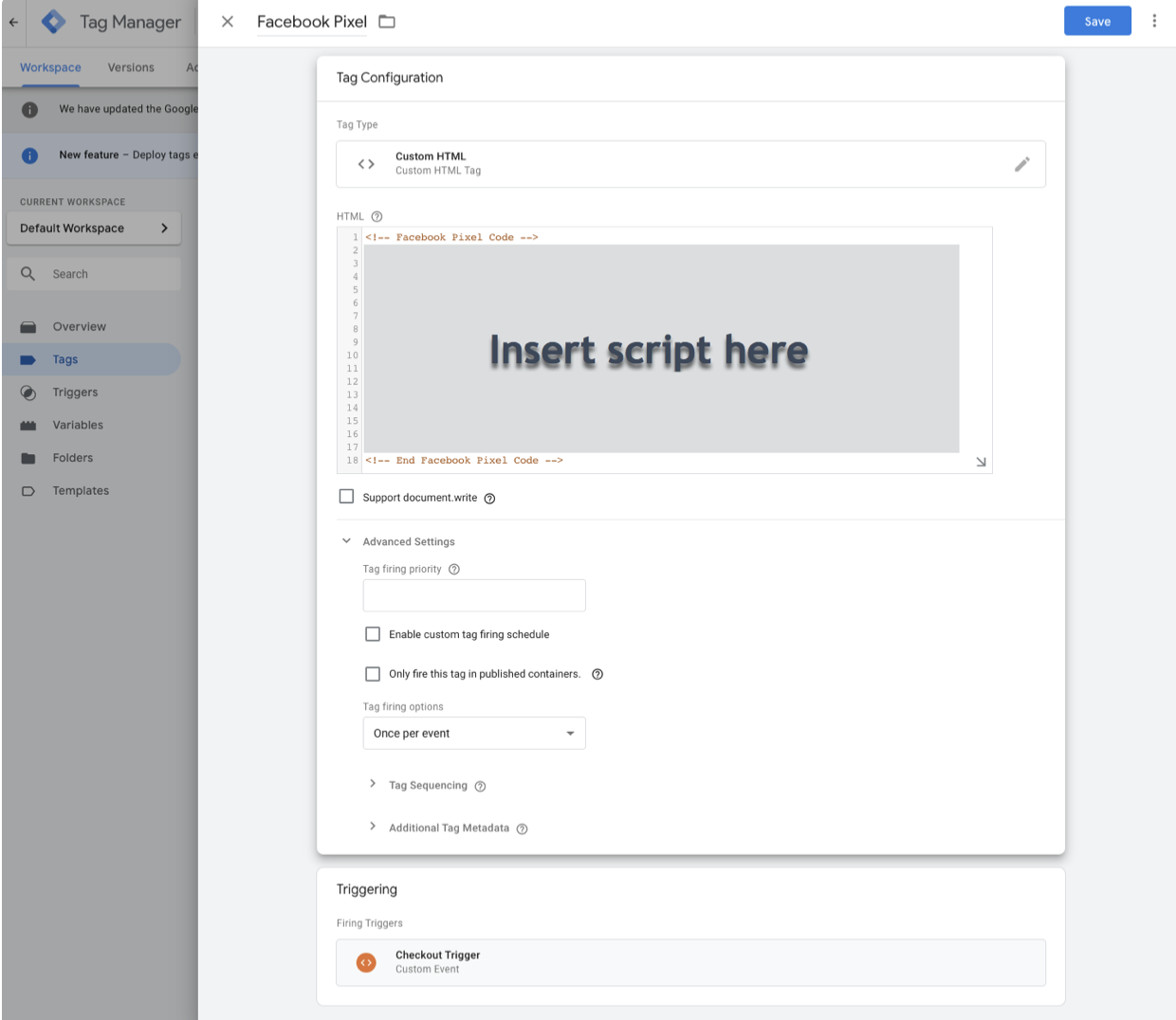1176x1020 pixels.
Task: Click the Overview briefcase icon
Action: (28, 327)
